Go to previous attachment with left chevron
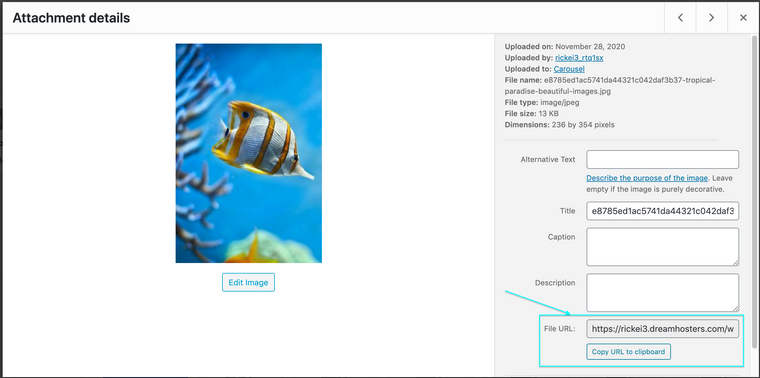 pyautogui.click(x=680, y=18)
